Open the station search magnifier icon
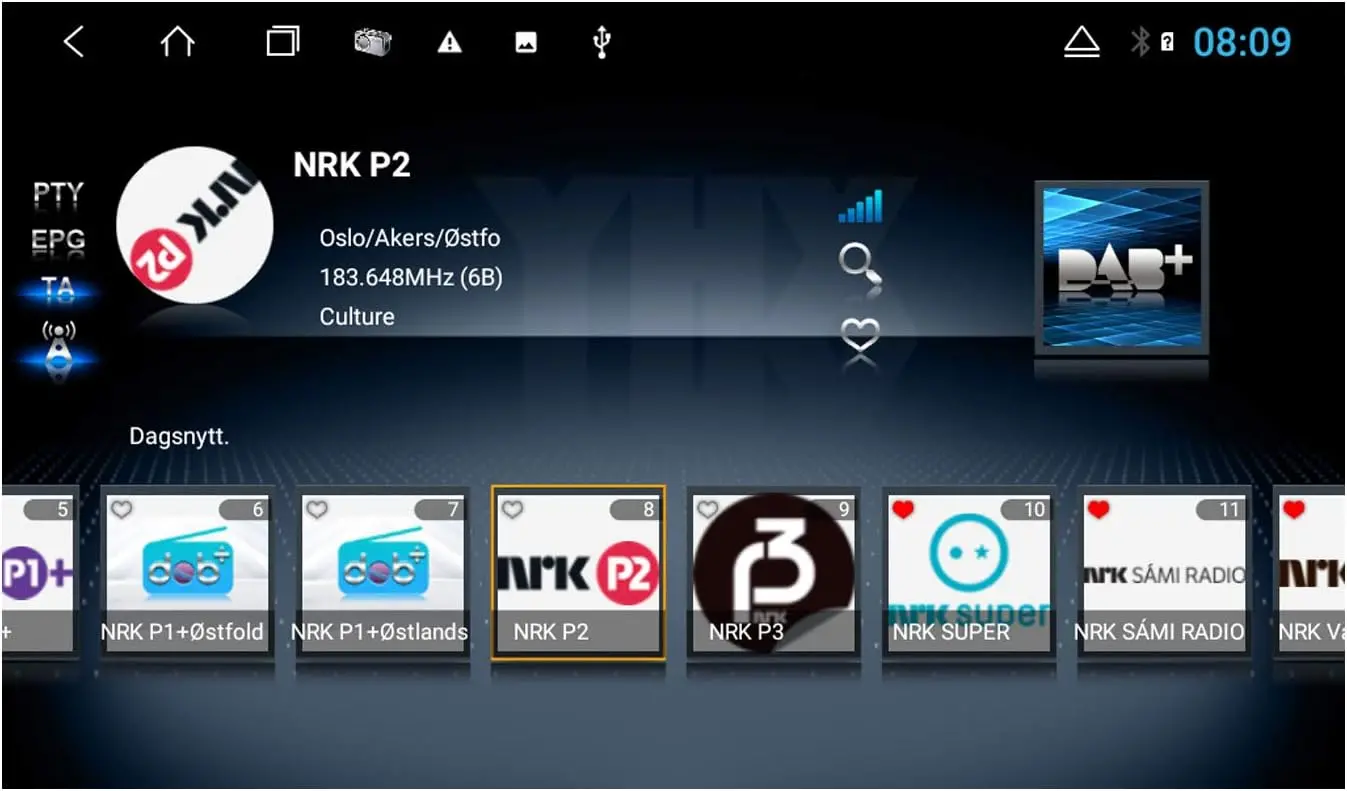 pos(860,268)
